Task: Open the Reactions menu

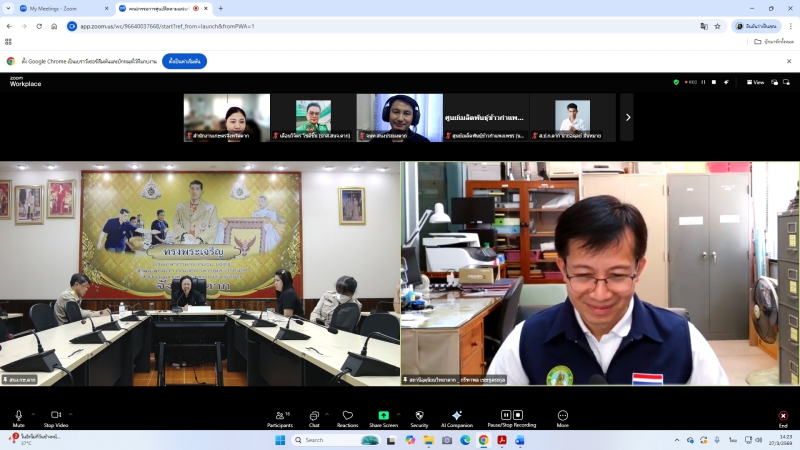Action: tap(348, 415)
